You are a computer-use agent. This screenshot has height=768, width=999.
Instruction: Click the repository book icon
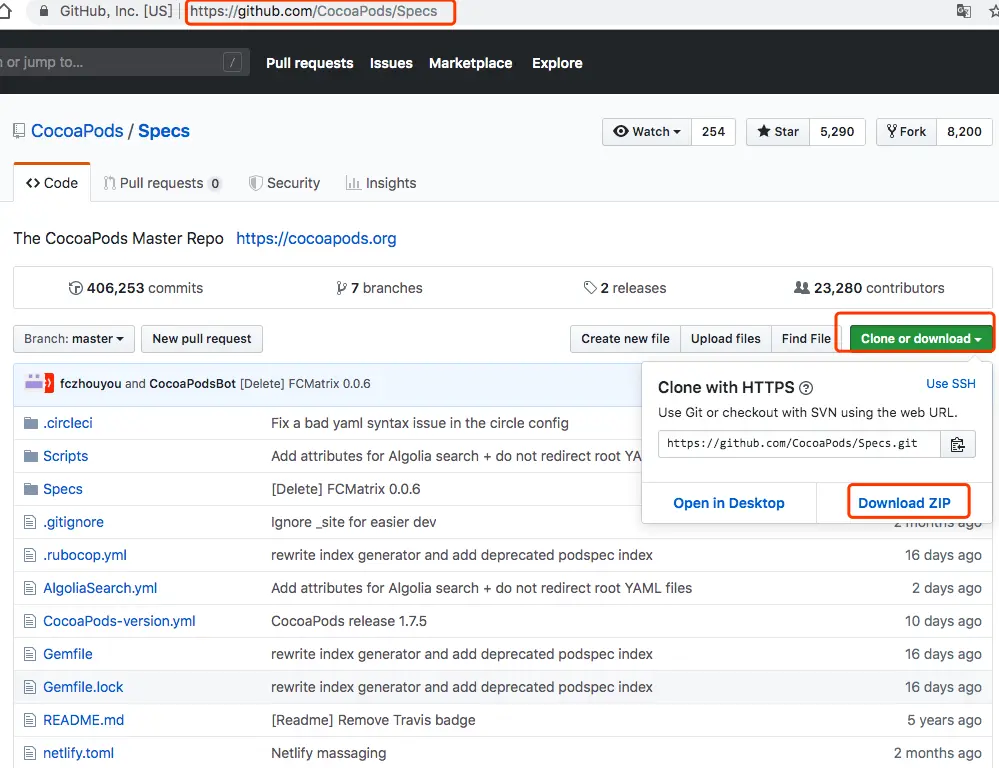tap(19, 131)
